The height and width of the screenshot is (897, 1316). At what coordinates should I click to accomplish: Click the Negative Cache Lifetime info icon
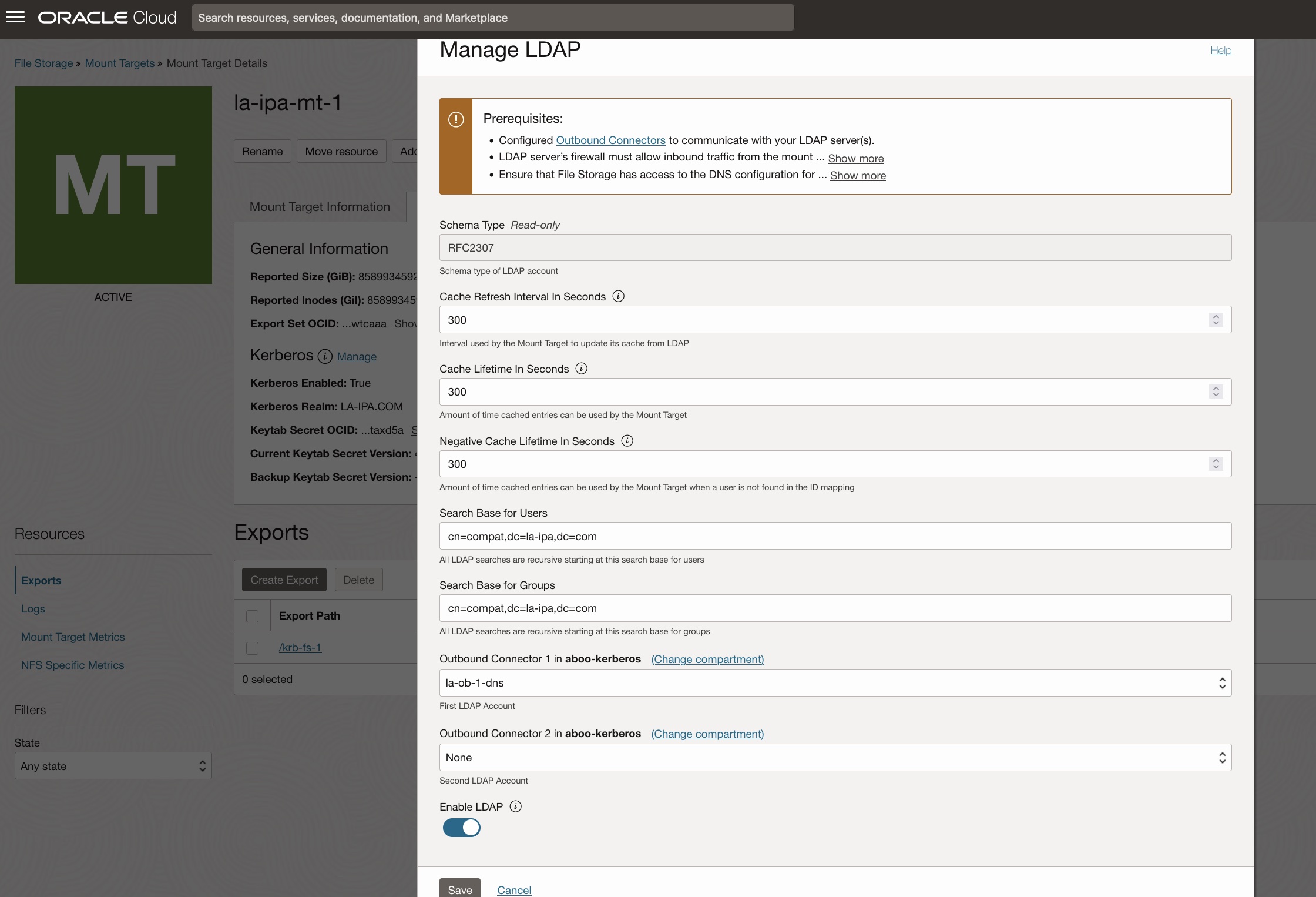[626, 441]
